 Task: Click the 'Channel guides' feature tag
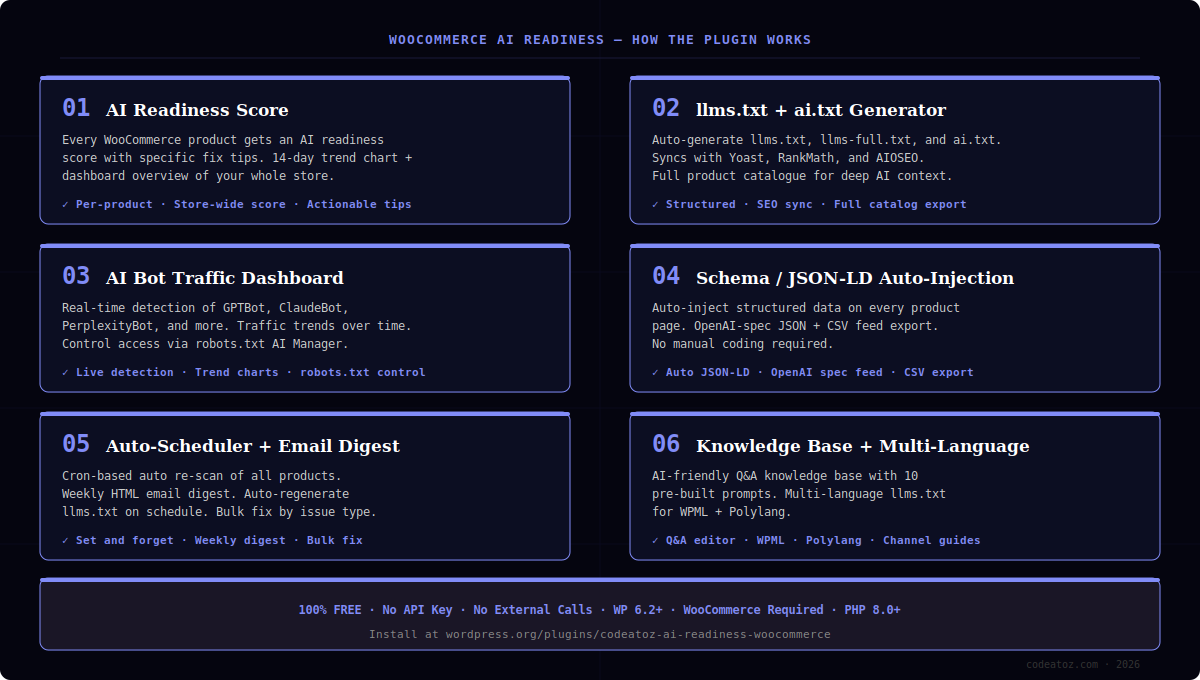click(x=932, y=540)
